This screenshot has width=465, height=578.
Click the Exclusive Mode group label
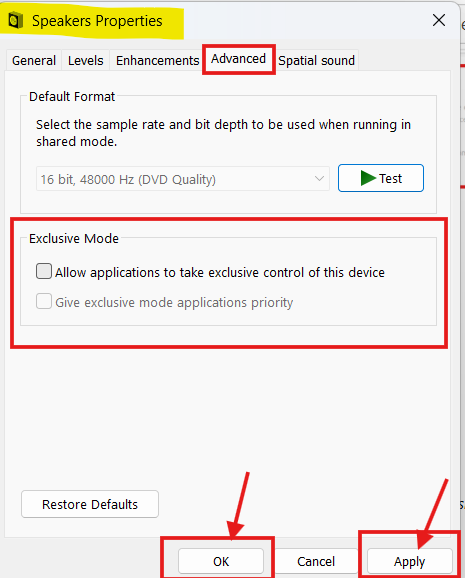pos(74,238)
